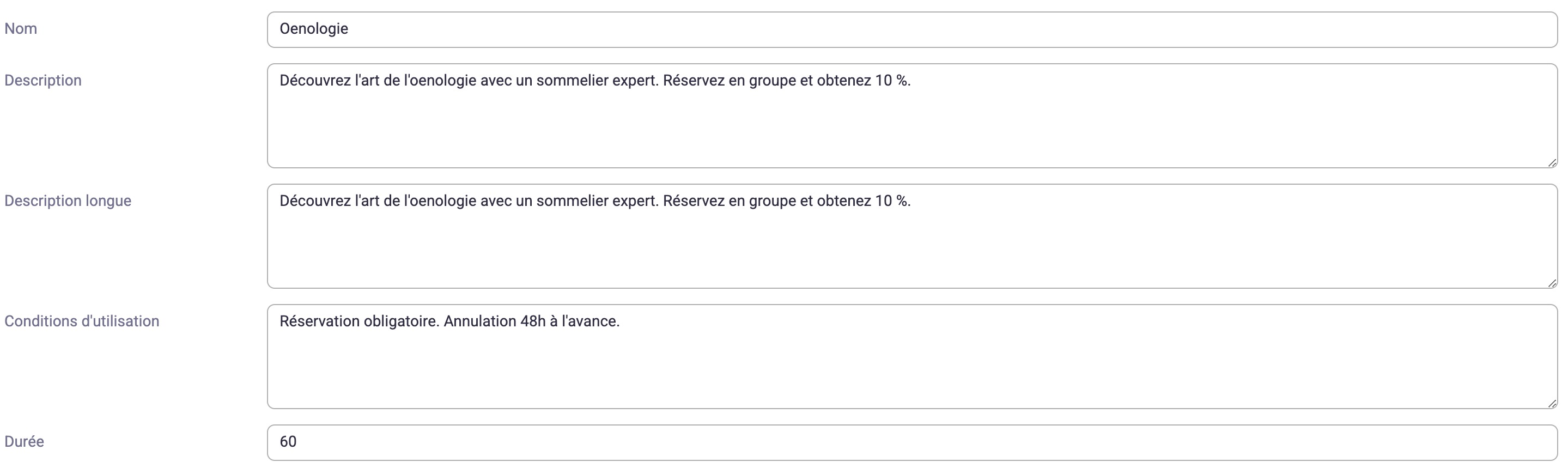1568x474 pixels.
Task: Focus the Durée field showing 60
Action: pyautogui.click(x=912, y=442)
